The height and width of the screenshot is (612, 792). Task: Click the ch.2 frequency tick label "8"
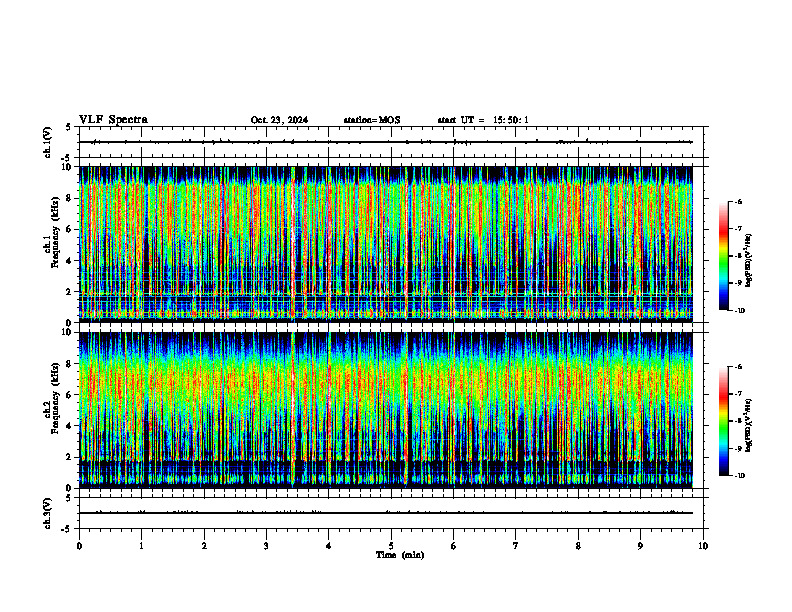(x=70, y=364)
